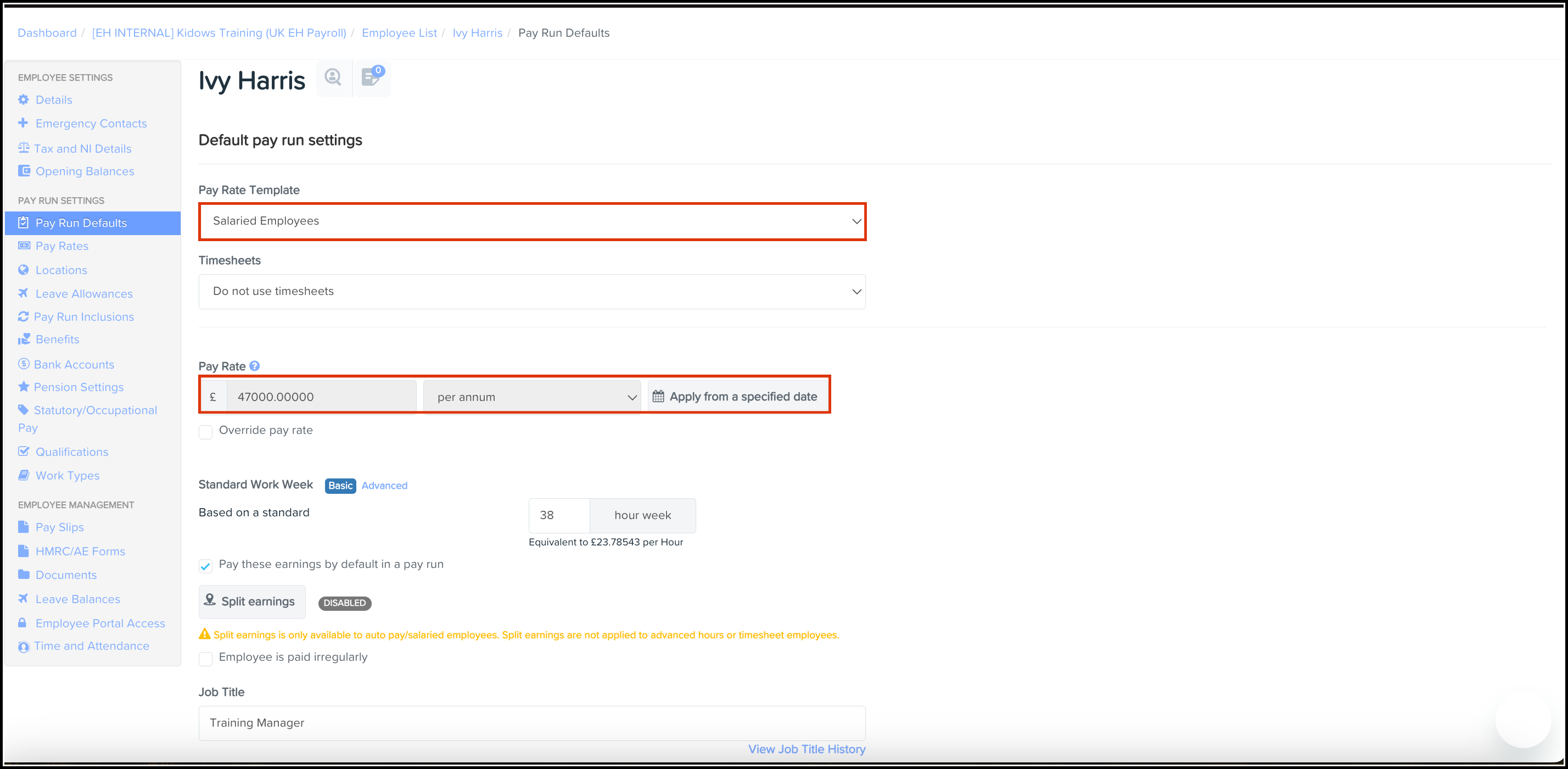Click the employee search magnifier icon
This screenshot has height=769, width=1568.
[333, 77]
